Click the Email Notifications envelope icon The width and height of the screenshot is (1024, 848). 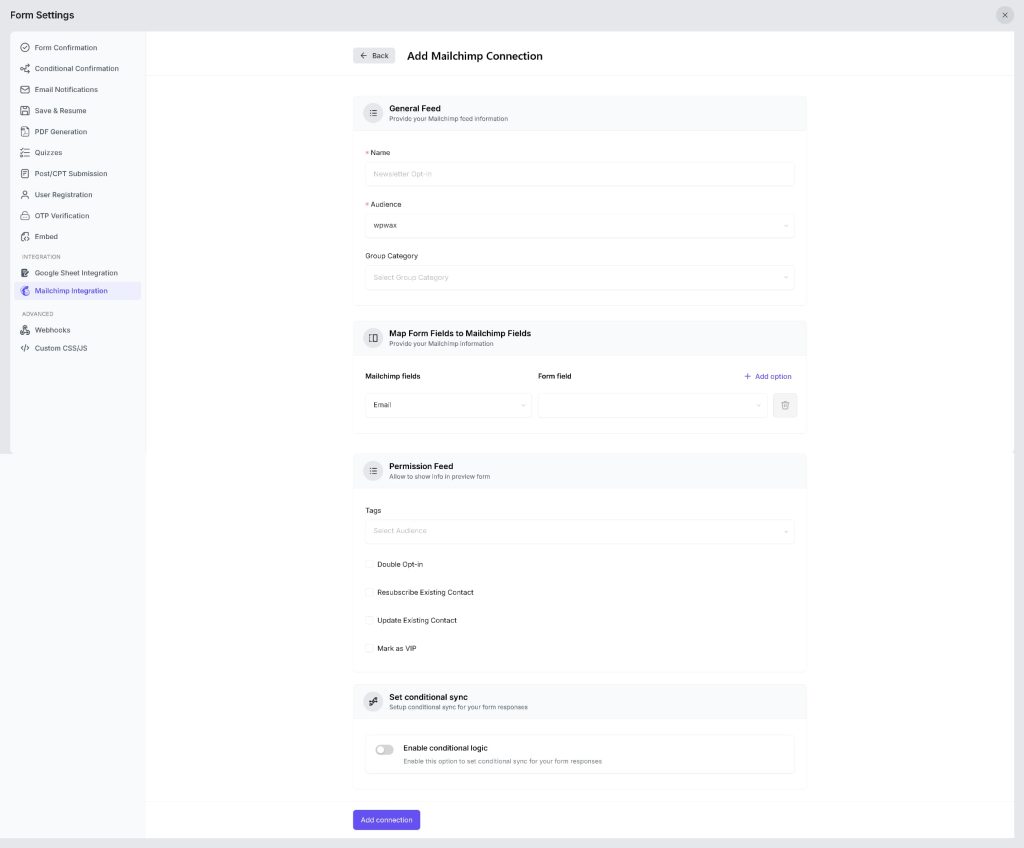[25, 90]
